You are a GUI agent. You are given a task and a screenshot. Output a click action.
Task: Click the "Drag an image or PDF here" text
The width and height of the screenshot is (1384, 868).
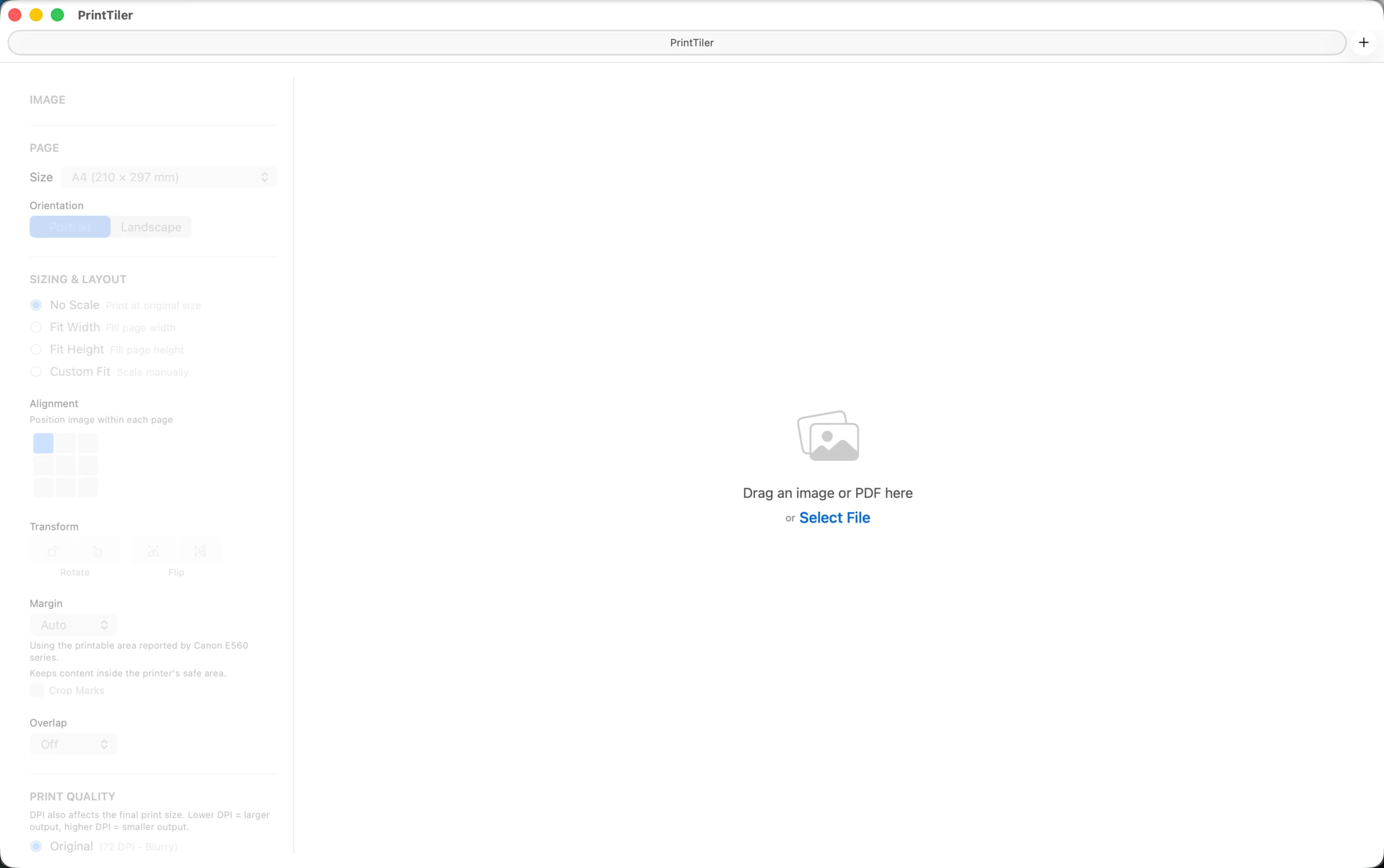point(828,493)
